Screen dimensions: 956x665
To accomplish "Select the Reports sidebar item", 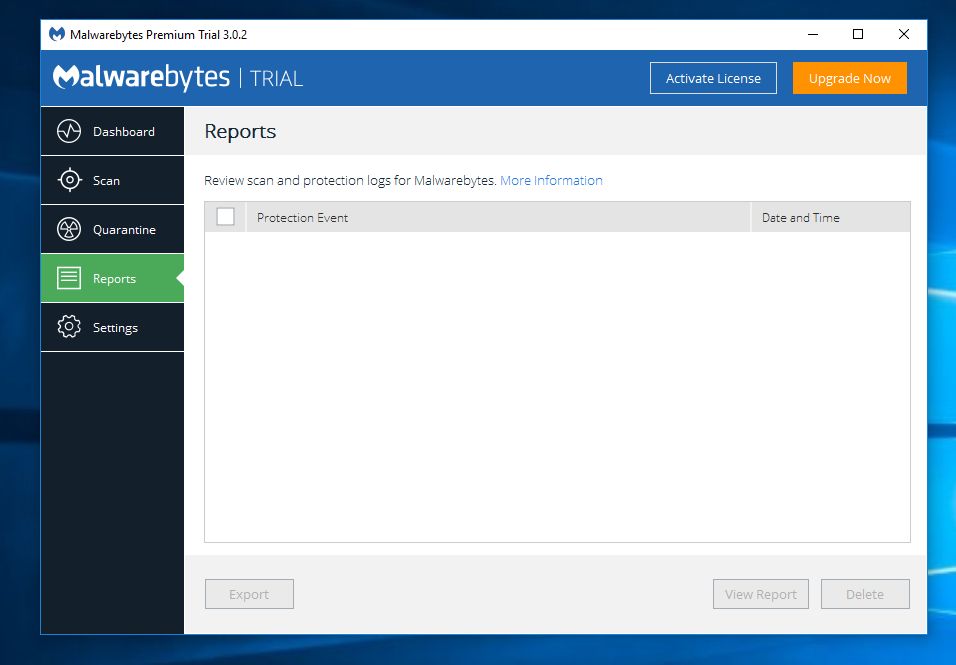I will [x=112, y=278].
